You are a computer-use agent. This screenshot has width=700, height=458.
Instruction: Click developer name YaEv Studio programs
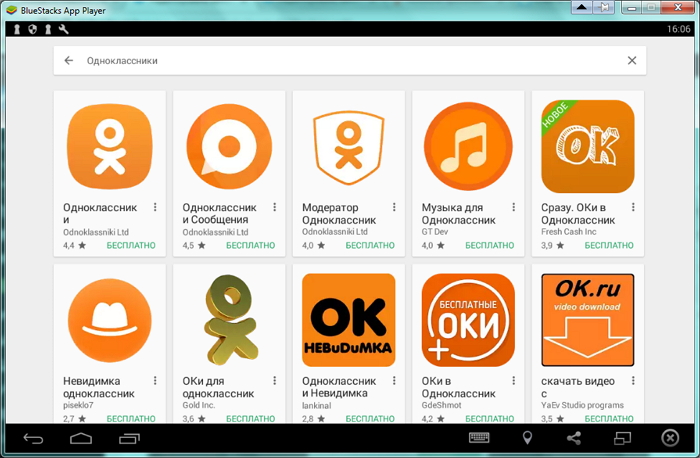pyautogui.click(x=583, y=405)
